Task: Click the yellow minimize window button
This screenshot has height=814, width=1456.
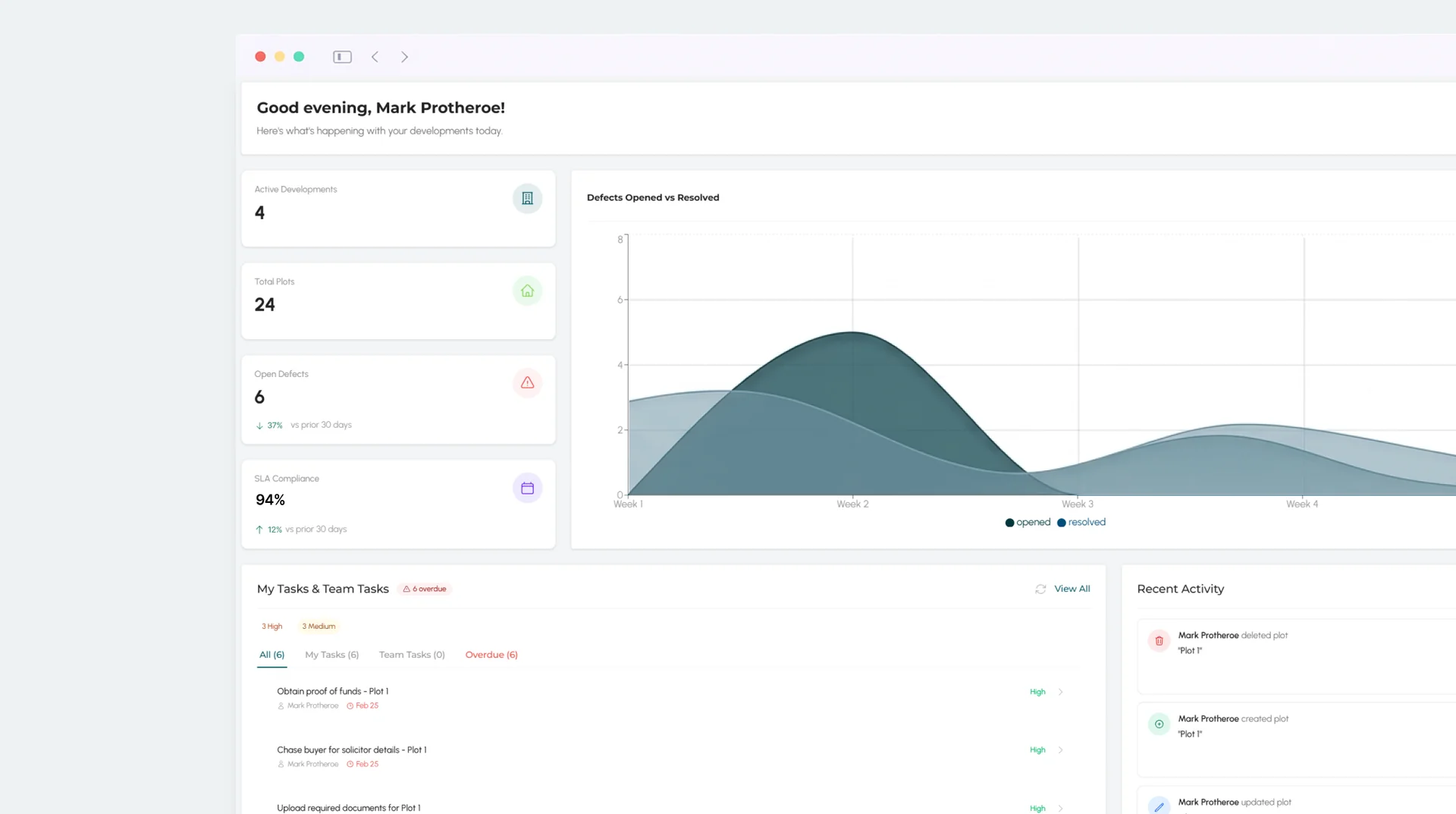Action: click(x=280, y=57)
